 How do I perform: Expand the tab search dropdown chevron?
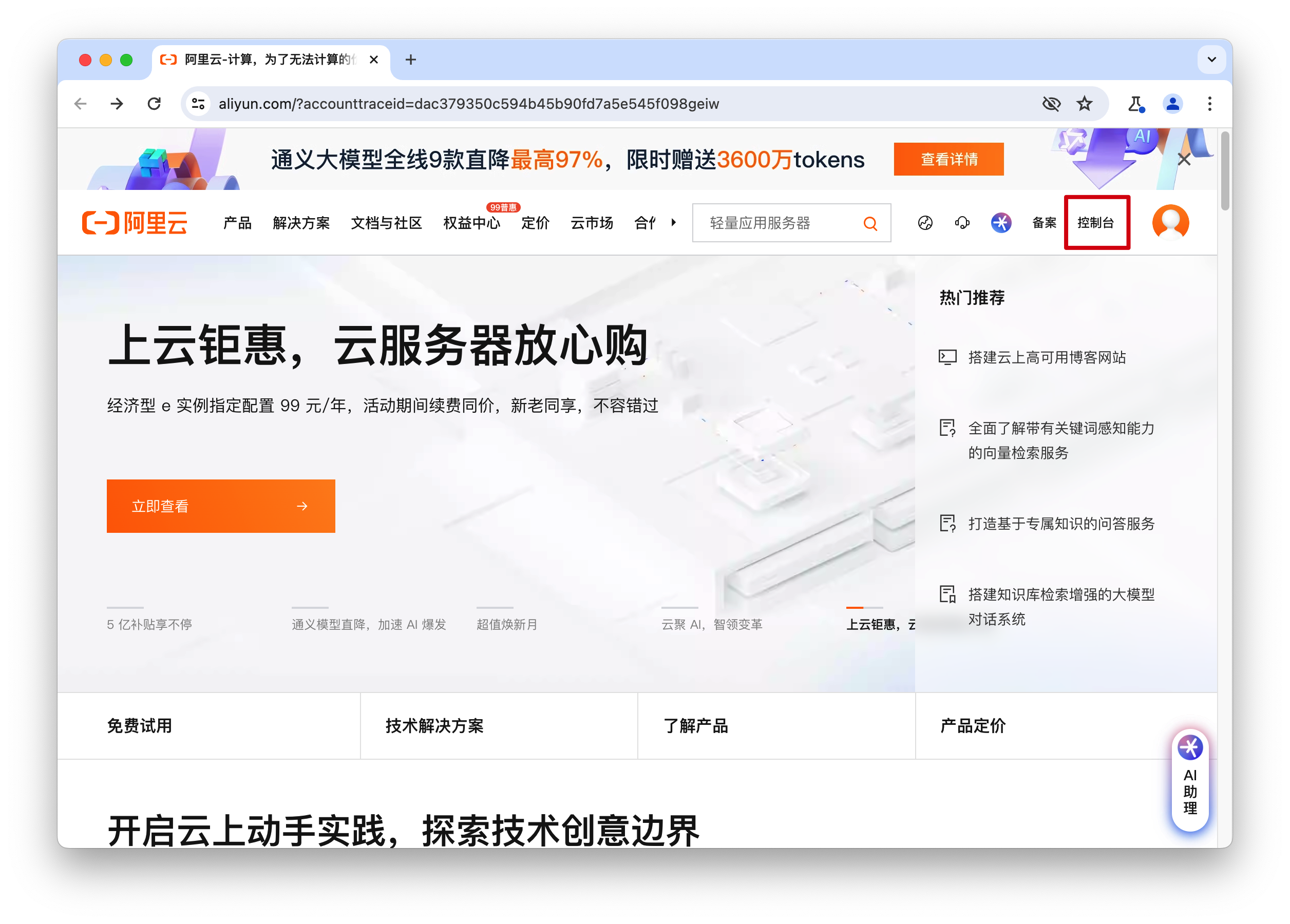pos(1211,59)
